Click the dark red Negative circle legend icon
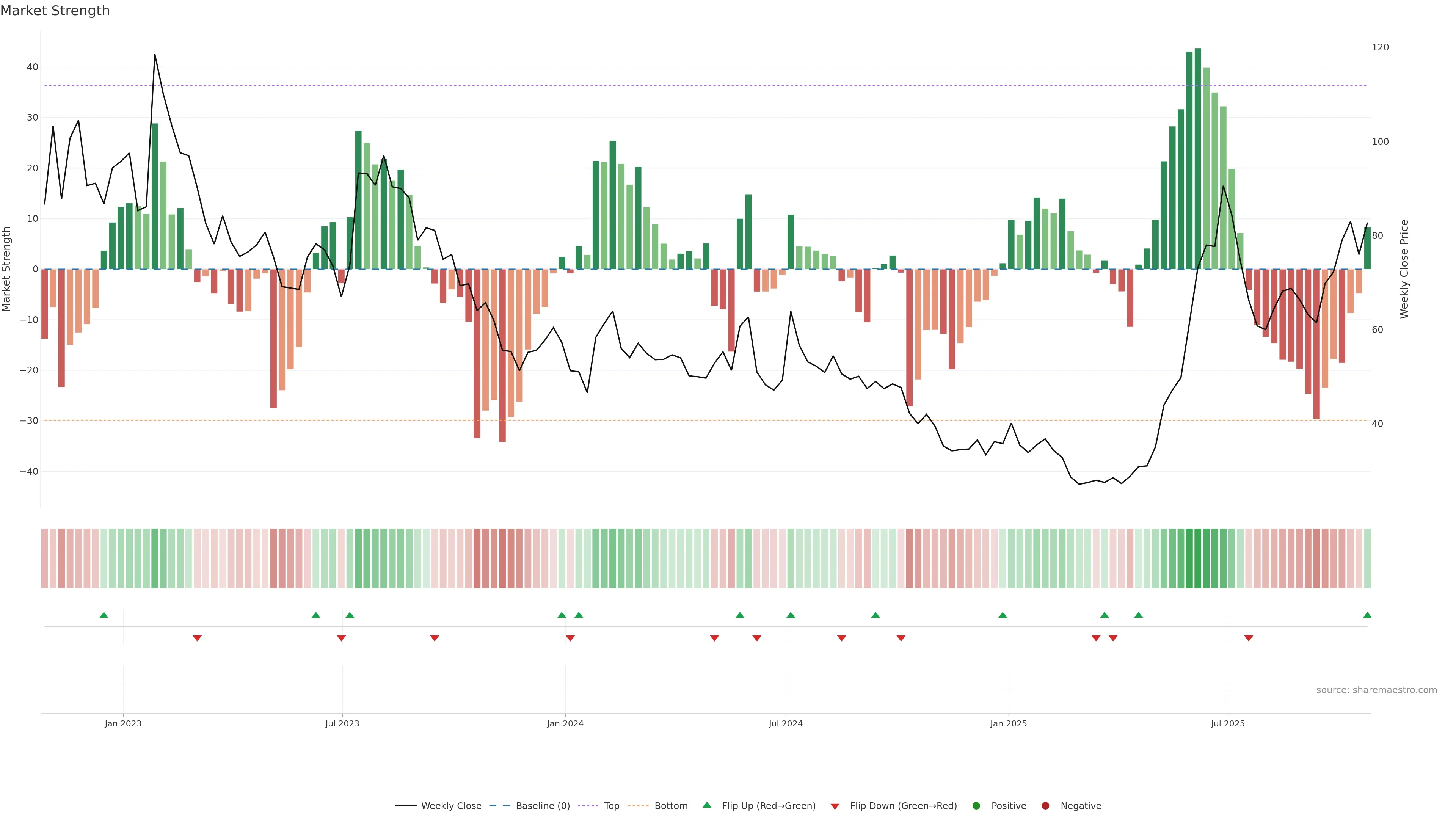 [1045, 805]
